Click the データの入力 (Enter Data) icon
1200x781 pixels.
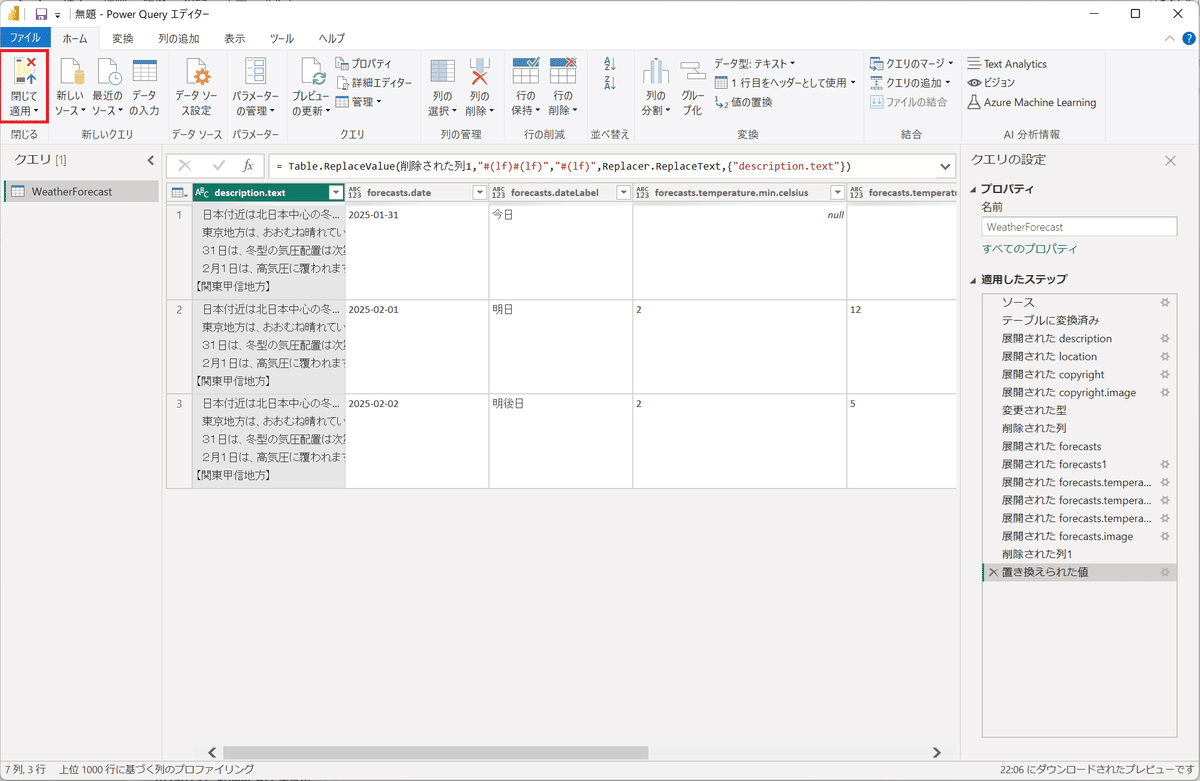(144, 72)
